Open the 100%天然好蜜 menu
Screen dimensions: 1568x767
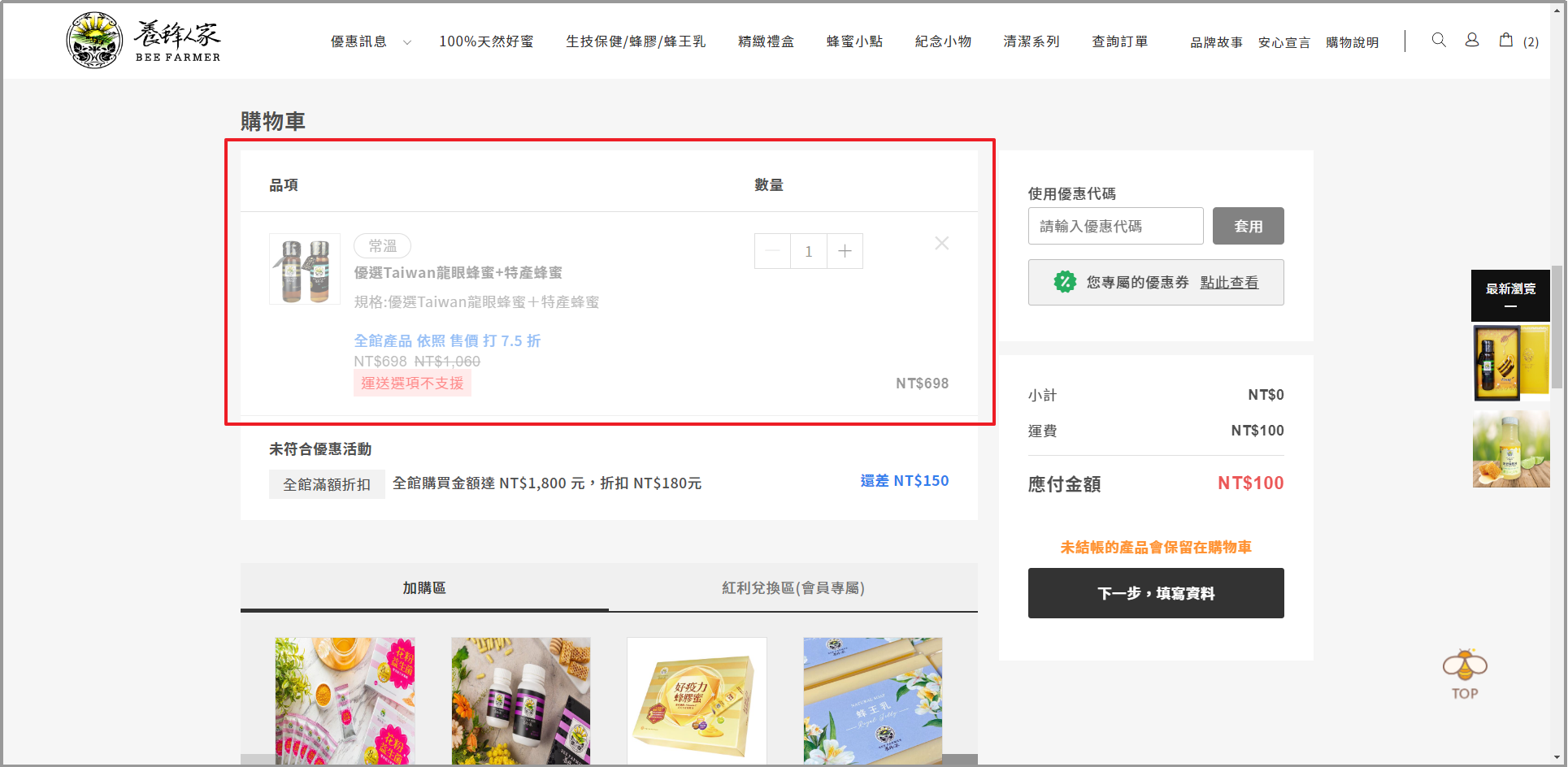pyautogui.click(x=486, y=41)
